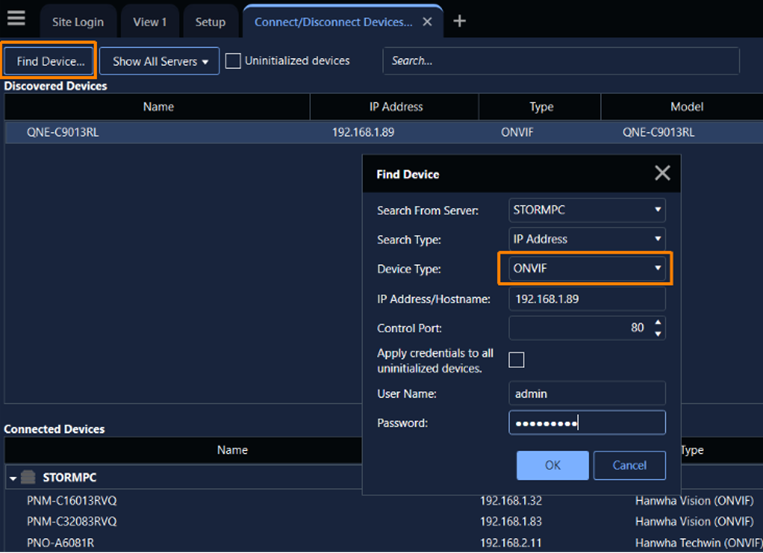Open Search From Server dropdown
763x553 pixels.
(x=587, y=210)
